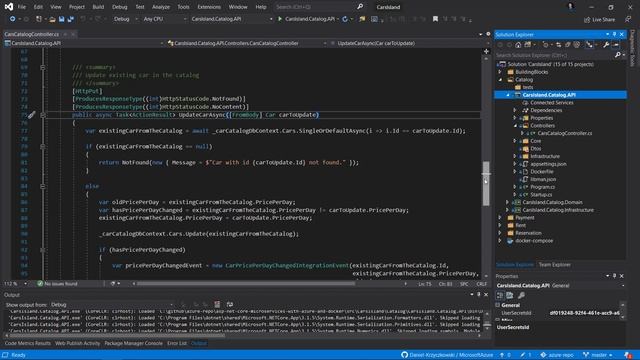Open the Build menu
This screenshot has width=640, height=360.
coord(98,7)
